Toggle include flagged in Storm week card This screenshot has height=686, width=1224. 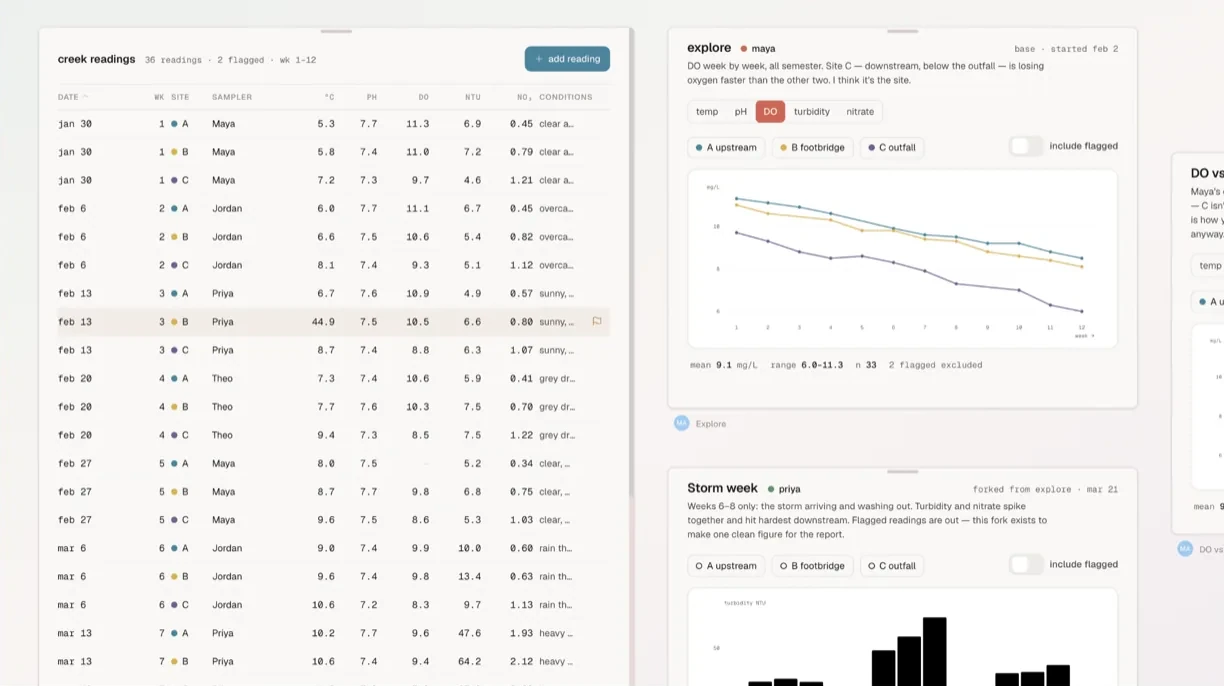point(1026,564)
